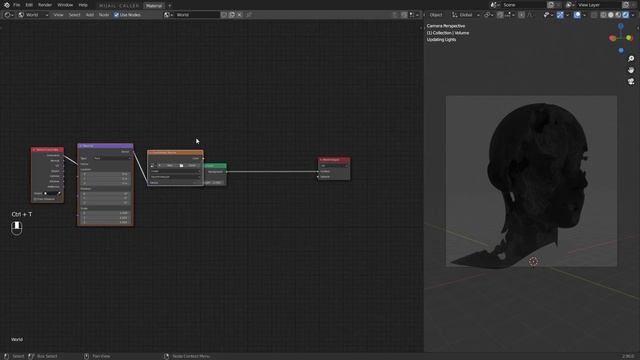Toggle From Instancer checkbox
The height and width of the screenshot is (360, 640).
click(x=35, y=199)
